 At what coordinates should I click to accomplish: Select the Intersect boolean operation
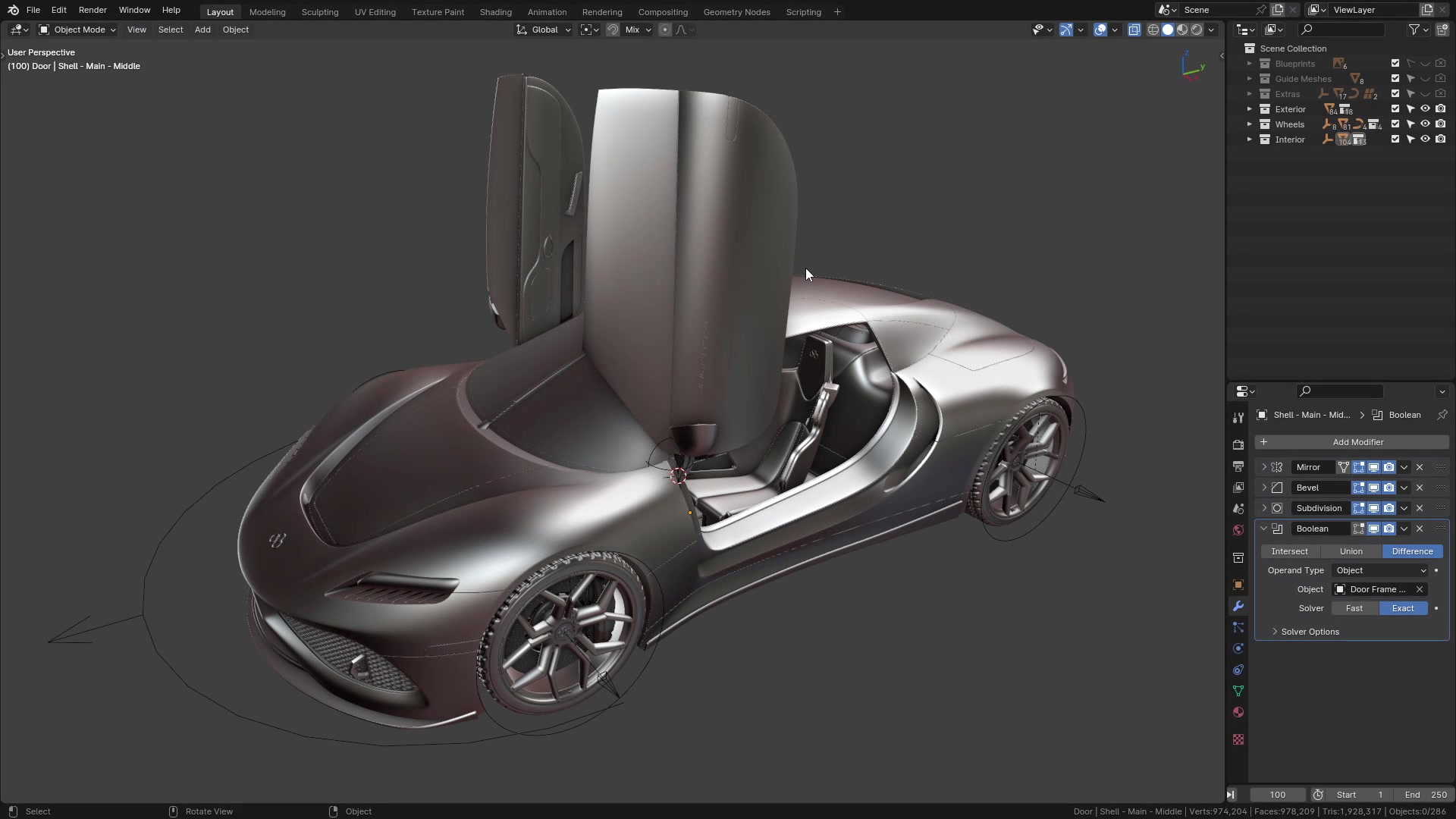coord(1290,551)
